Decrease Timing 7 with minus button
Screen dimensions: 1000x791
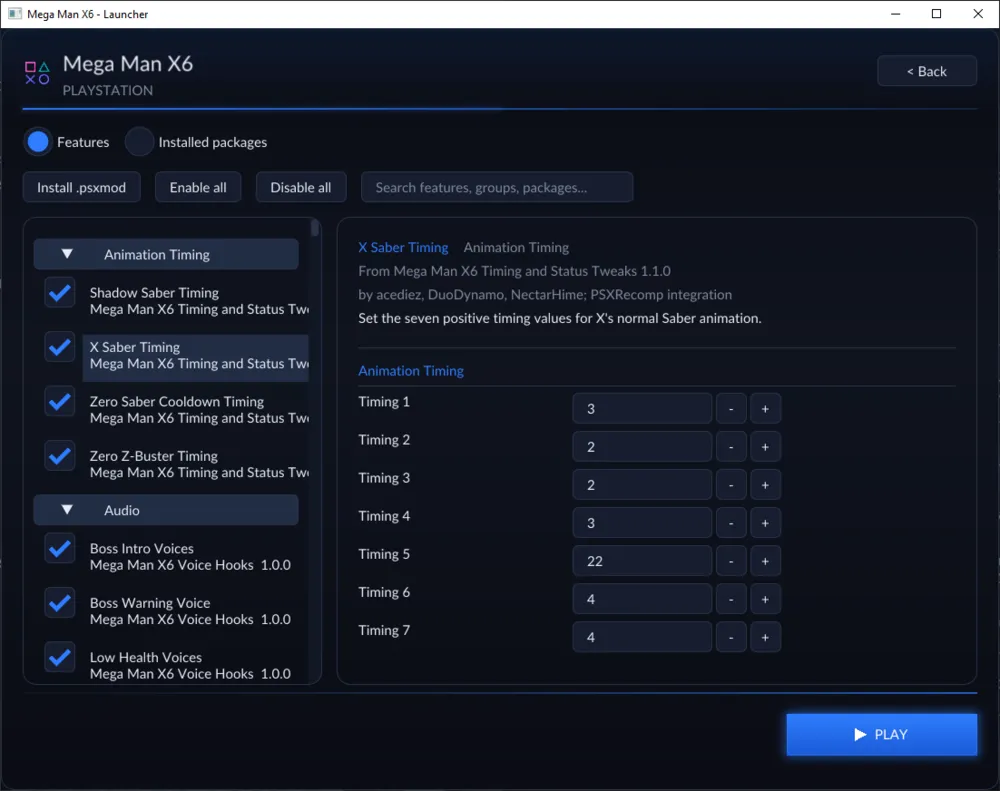point(731,637)
